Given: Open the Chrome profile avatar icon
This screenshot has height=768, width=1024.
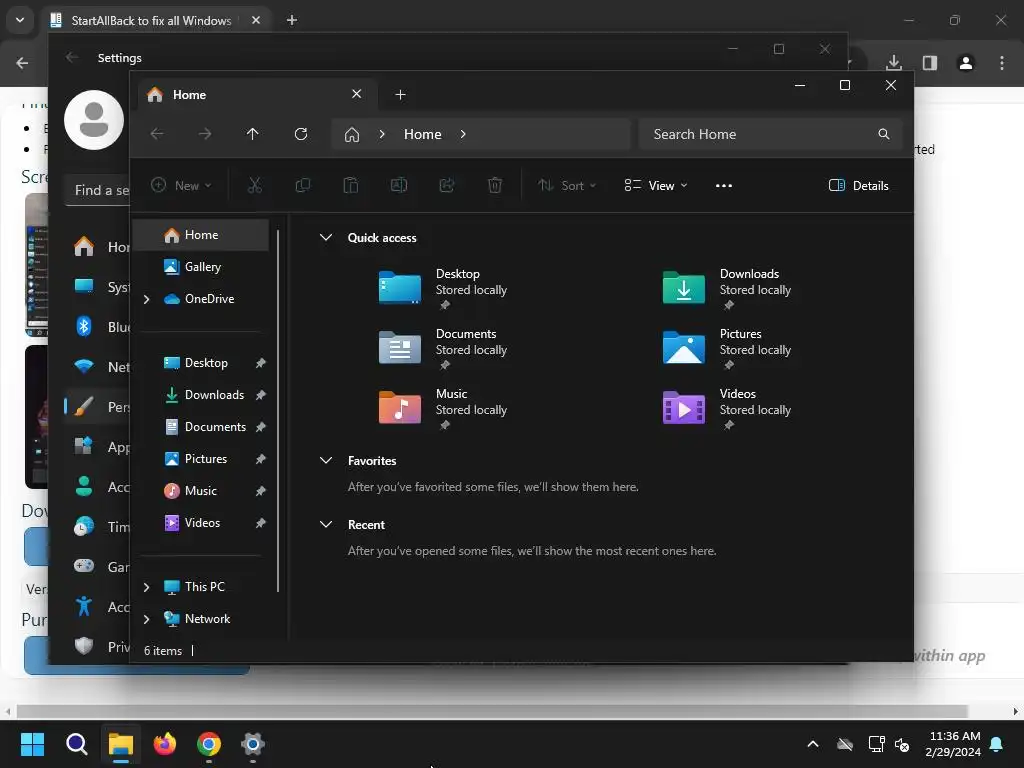Looking at the screenshot, I should [966, 63].
